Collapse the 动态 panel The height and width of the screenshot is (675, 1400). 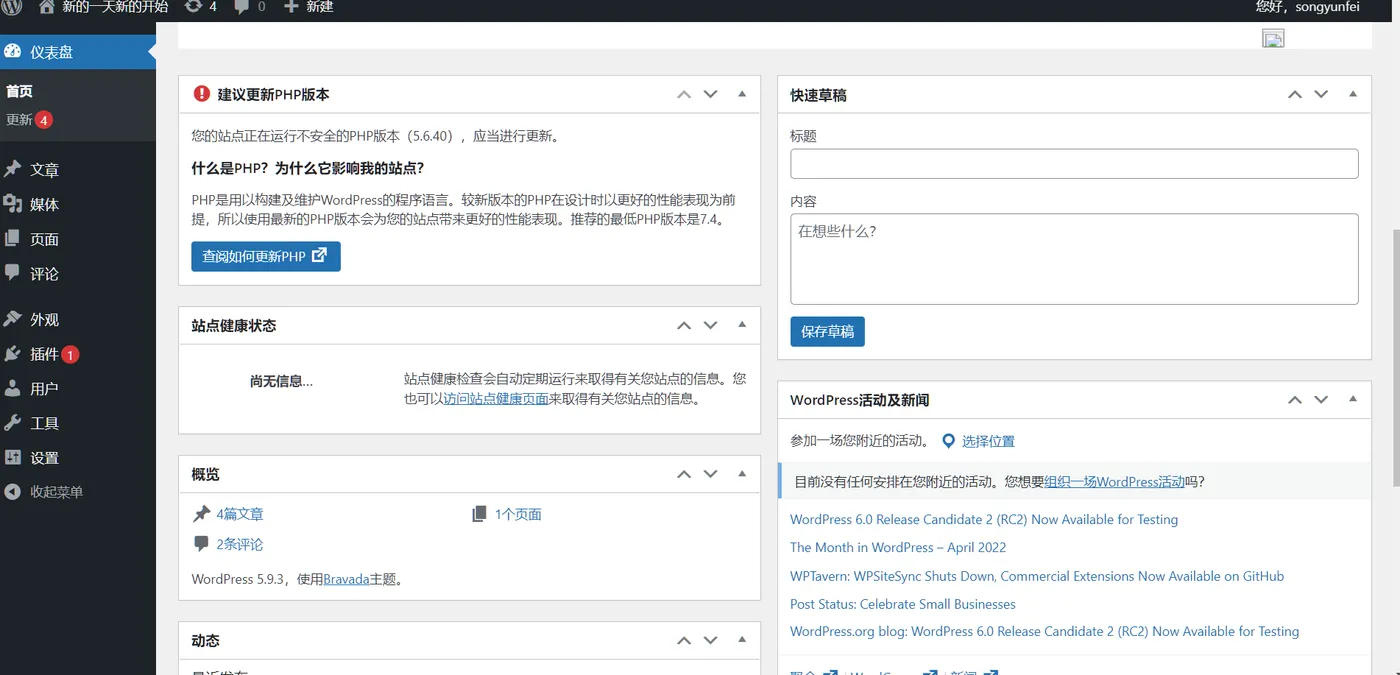pos(742,640)
